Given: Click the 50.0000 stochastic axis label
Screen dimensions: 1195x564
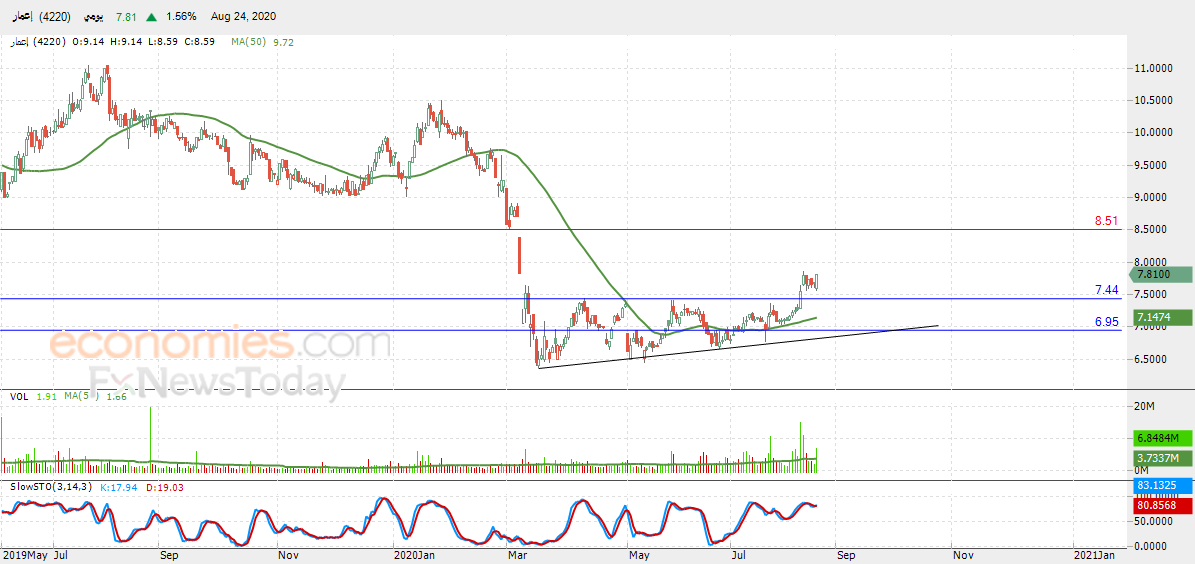Looking at the screenshot, I should (x=1153, y=521).
